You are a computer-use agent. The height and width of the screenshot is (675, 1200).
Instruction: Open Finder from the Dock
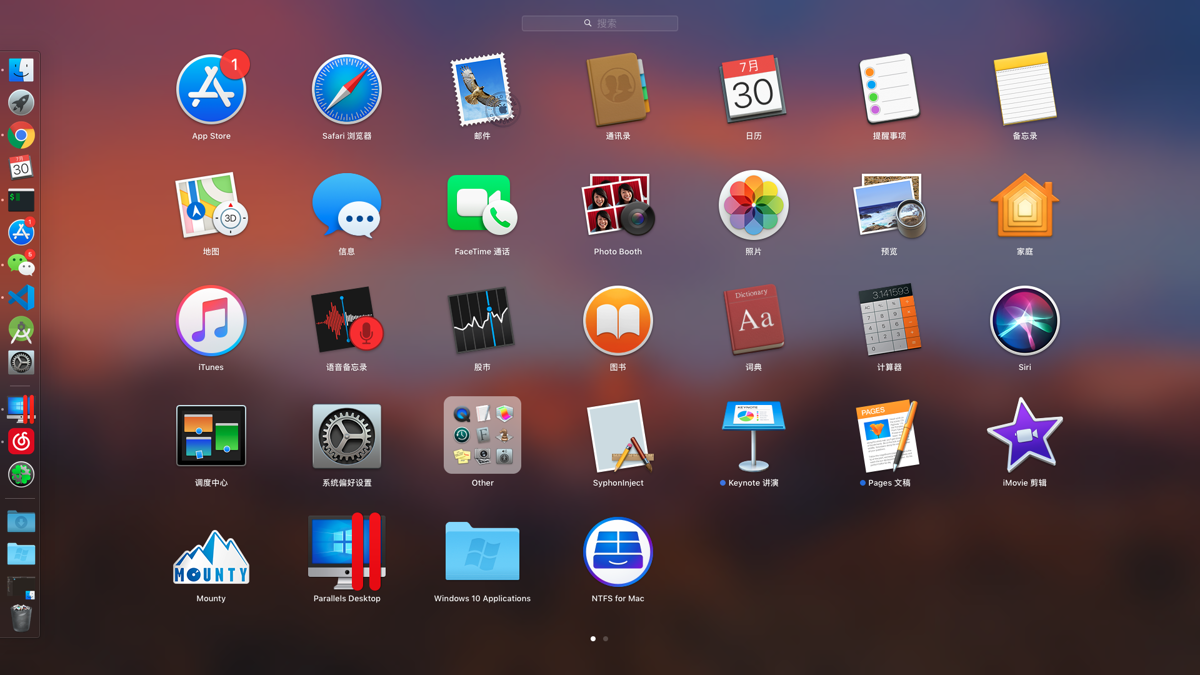pyautogui.click(x=21, y=70)
